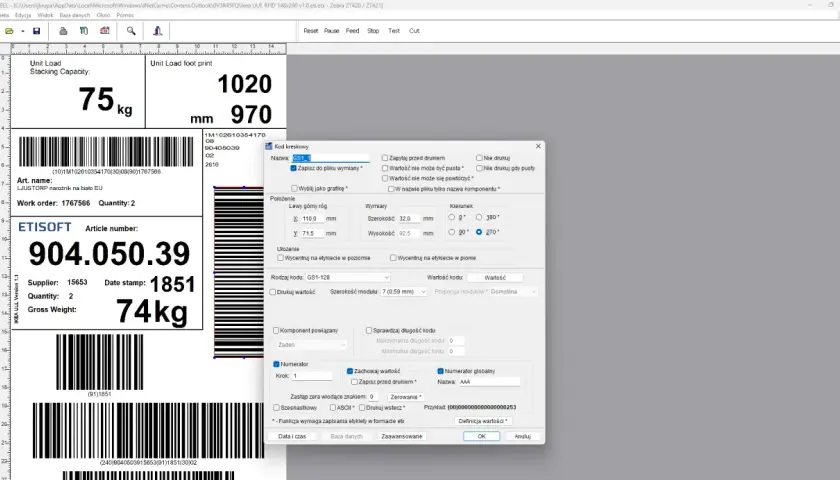Check Wycentruj na etykiecie w pionie

tap(393, 258)
